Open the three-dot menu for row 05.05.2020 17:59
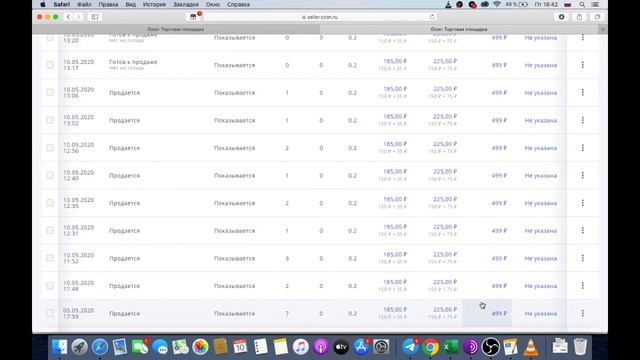The width and height of the screenshot is (640, 360). pyautogui.click(x=582, y=313)
